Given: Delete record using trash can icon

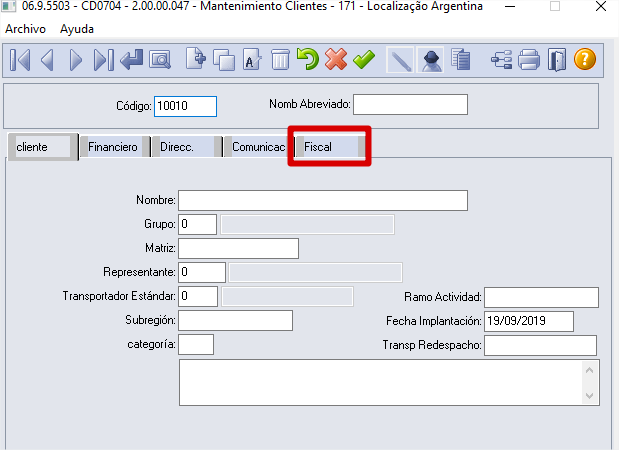Looking at the screenshot, I should (280, 60).
